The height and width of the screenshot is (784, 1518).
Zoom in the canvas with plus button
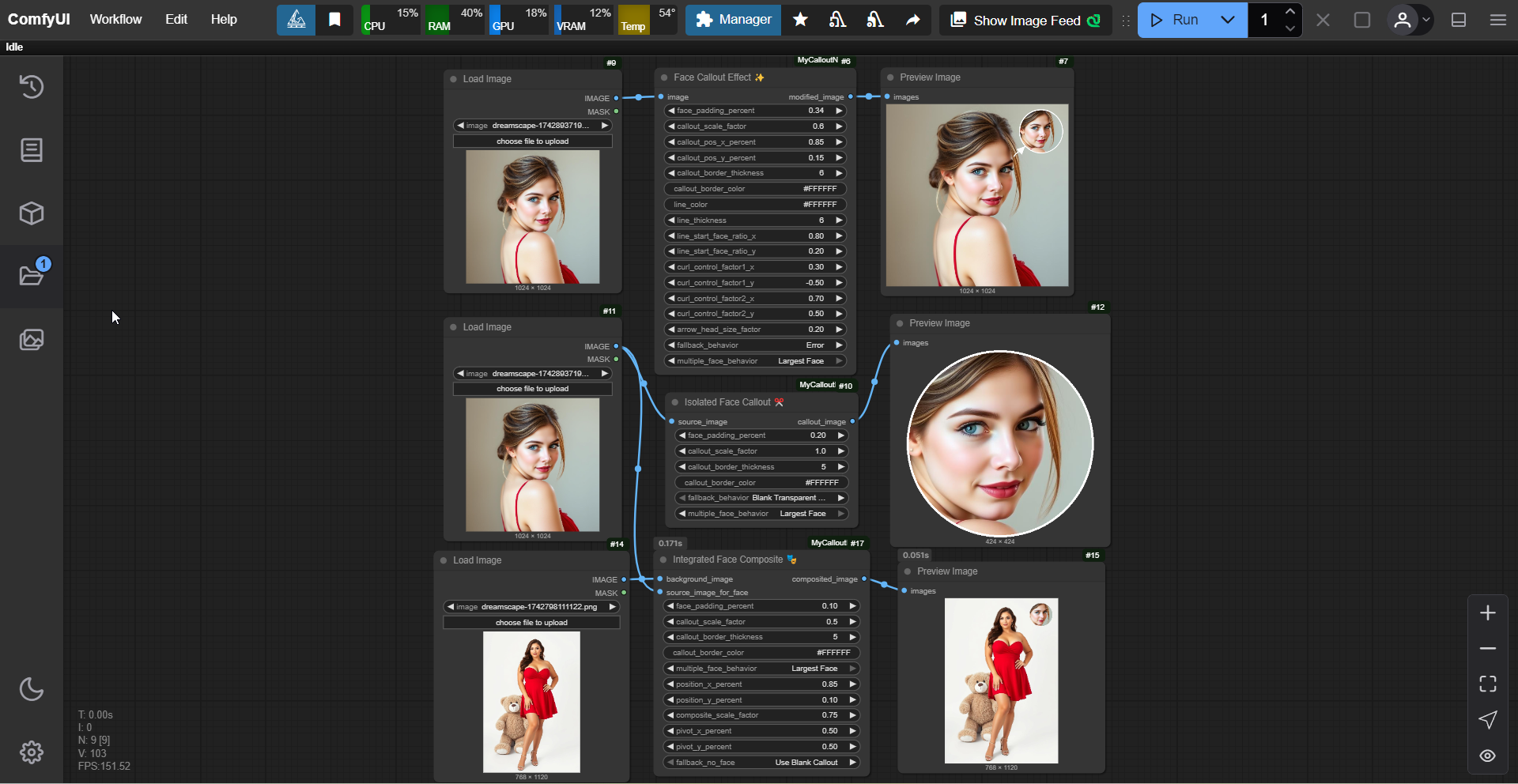click(x=1487, y=612)
